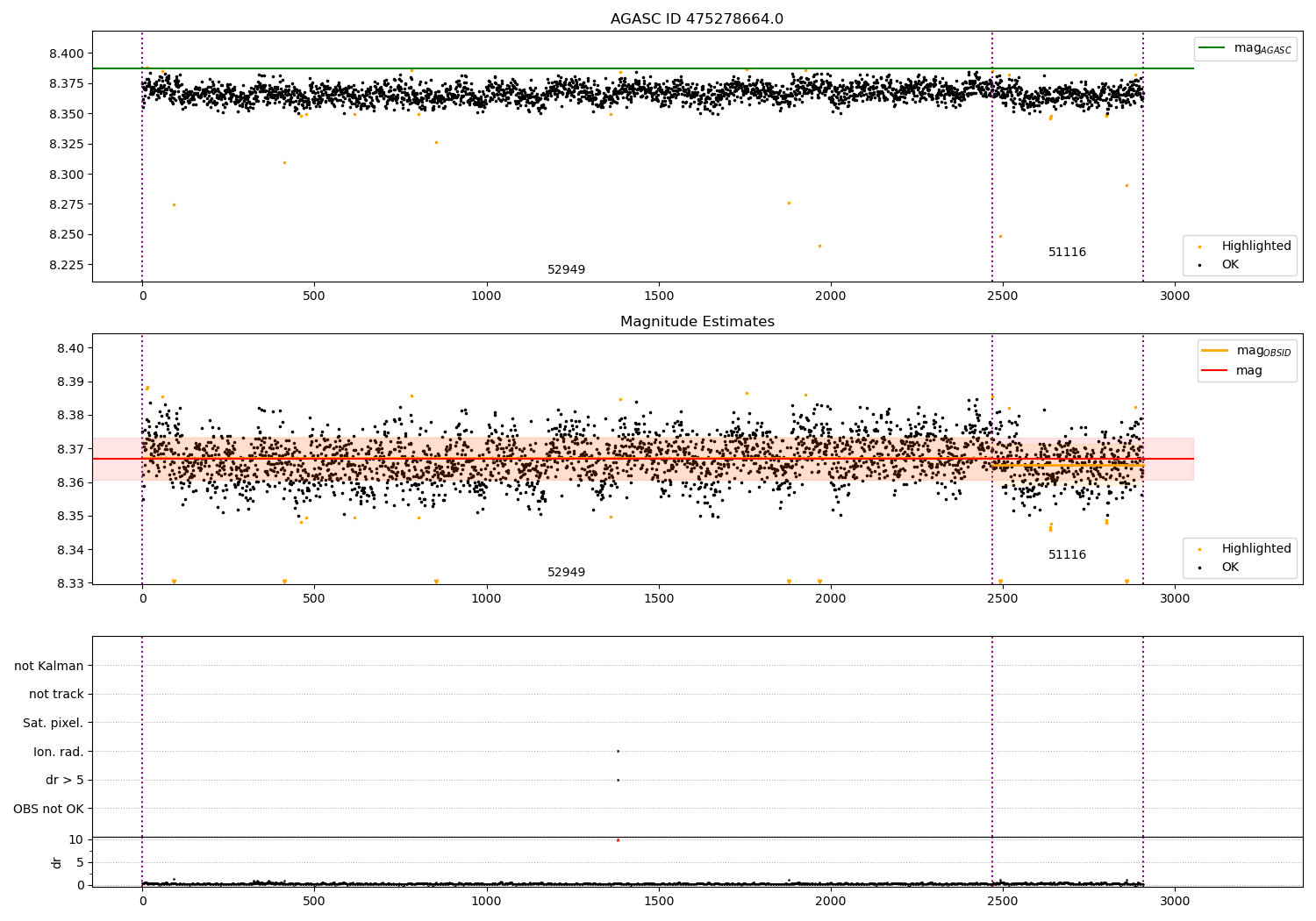1316x921 pixels.
Task: Click the 'Magnitude Estimates' plot title
Action: click(x=697, y=322)
